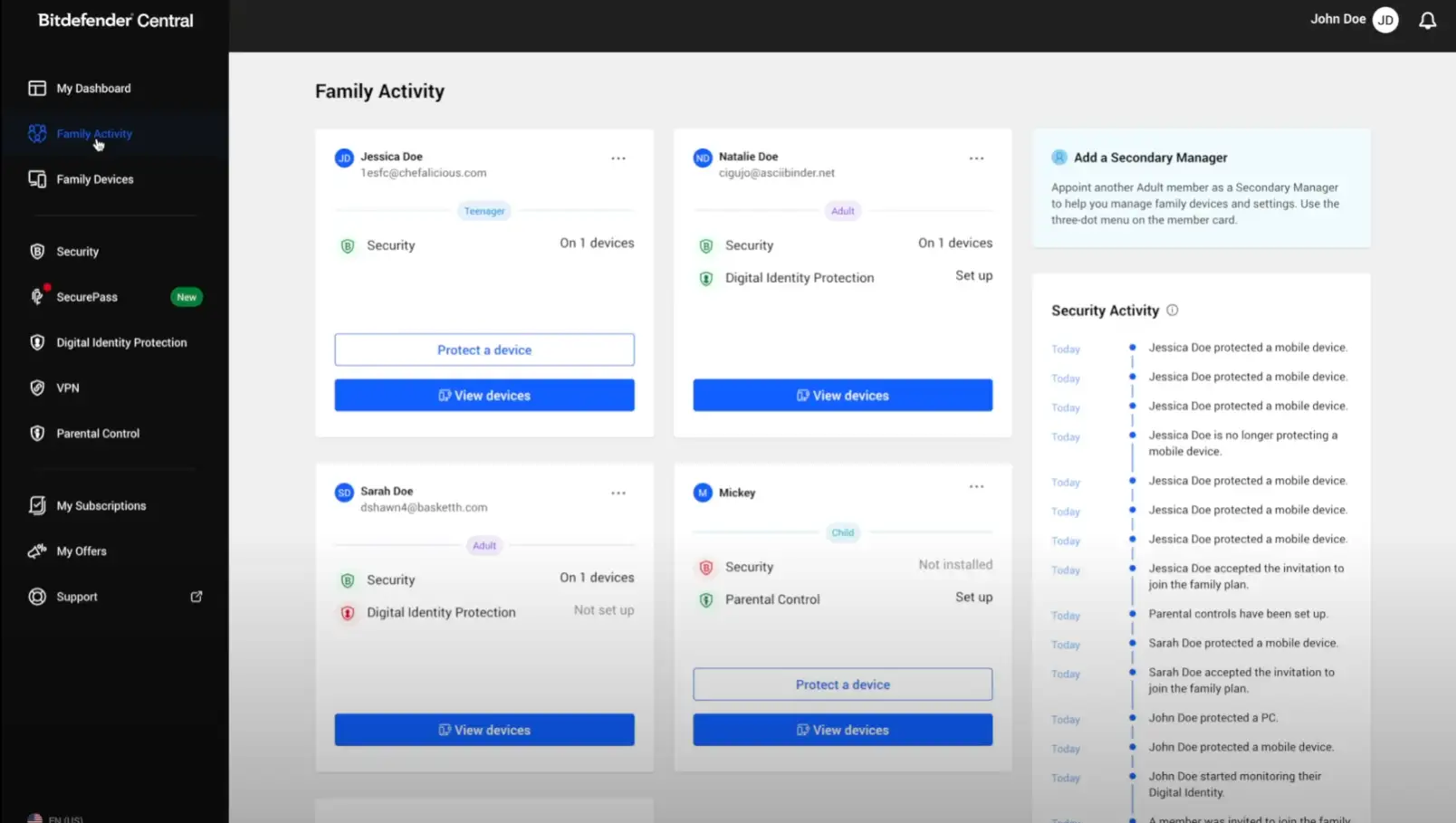Click Protect a device for Jessica Doe
This screenshot has height=823, width=1456.
(484, 350)
